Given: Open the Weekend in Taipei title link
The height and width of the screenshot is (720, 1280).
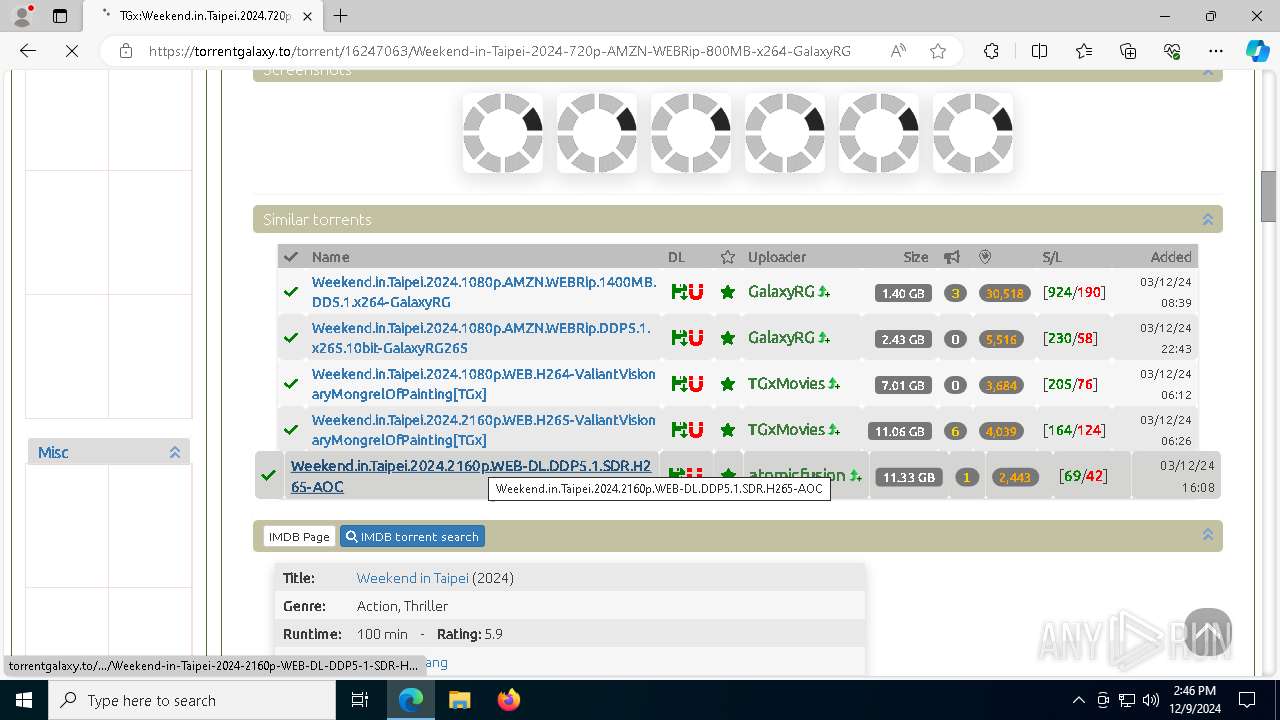Looking at the screenshot, I should coord(413,578).
